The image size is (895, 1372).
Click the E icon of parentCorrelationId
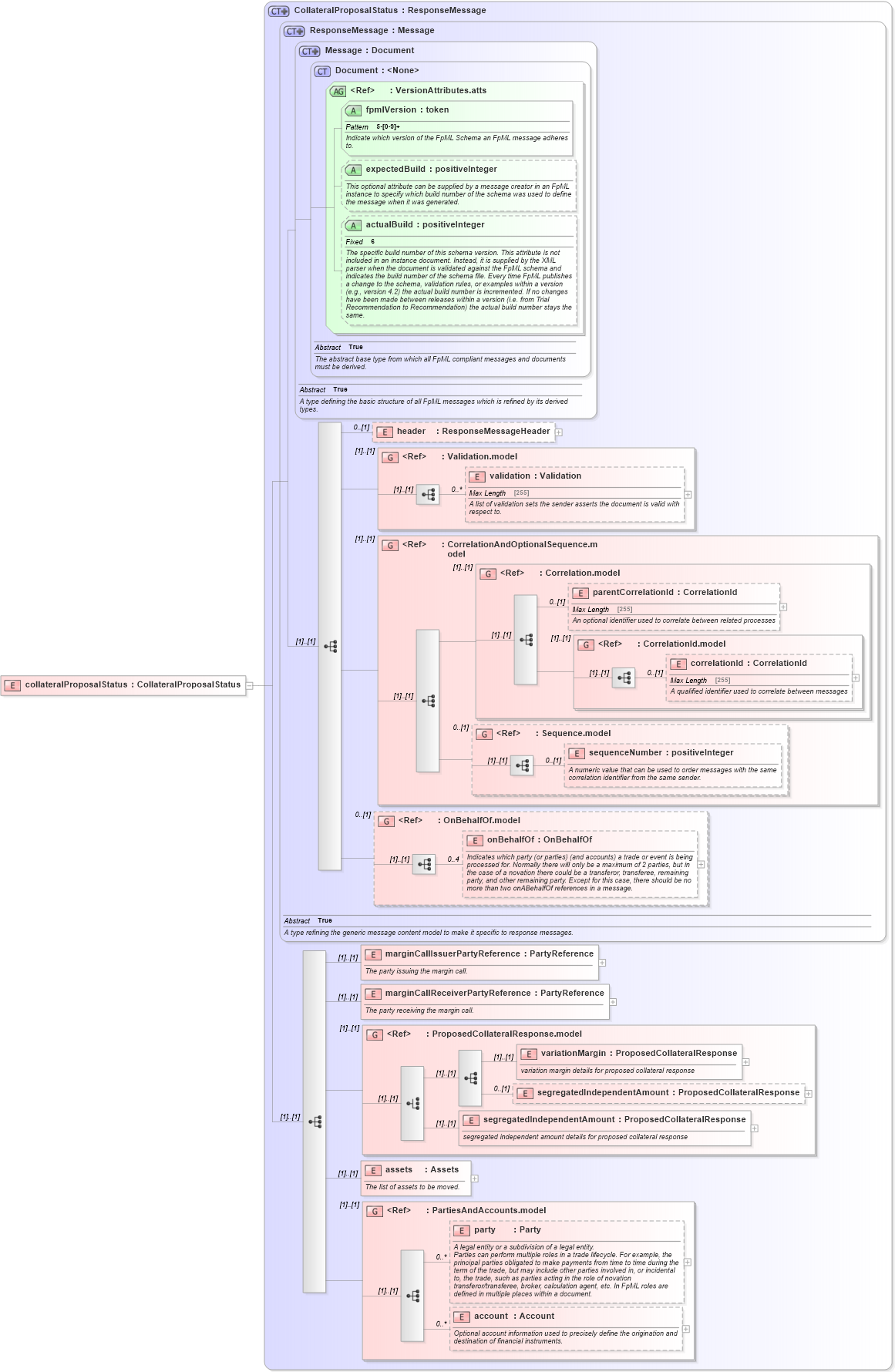pos(580,594)
